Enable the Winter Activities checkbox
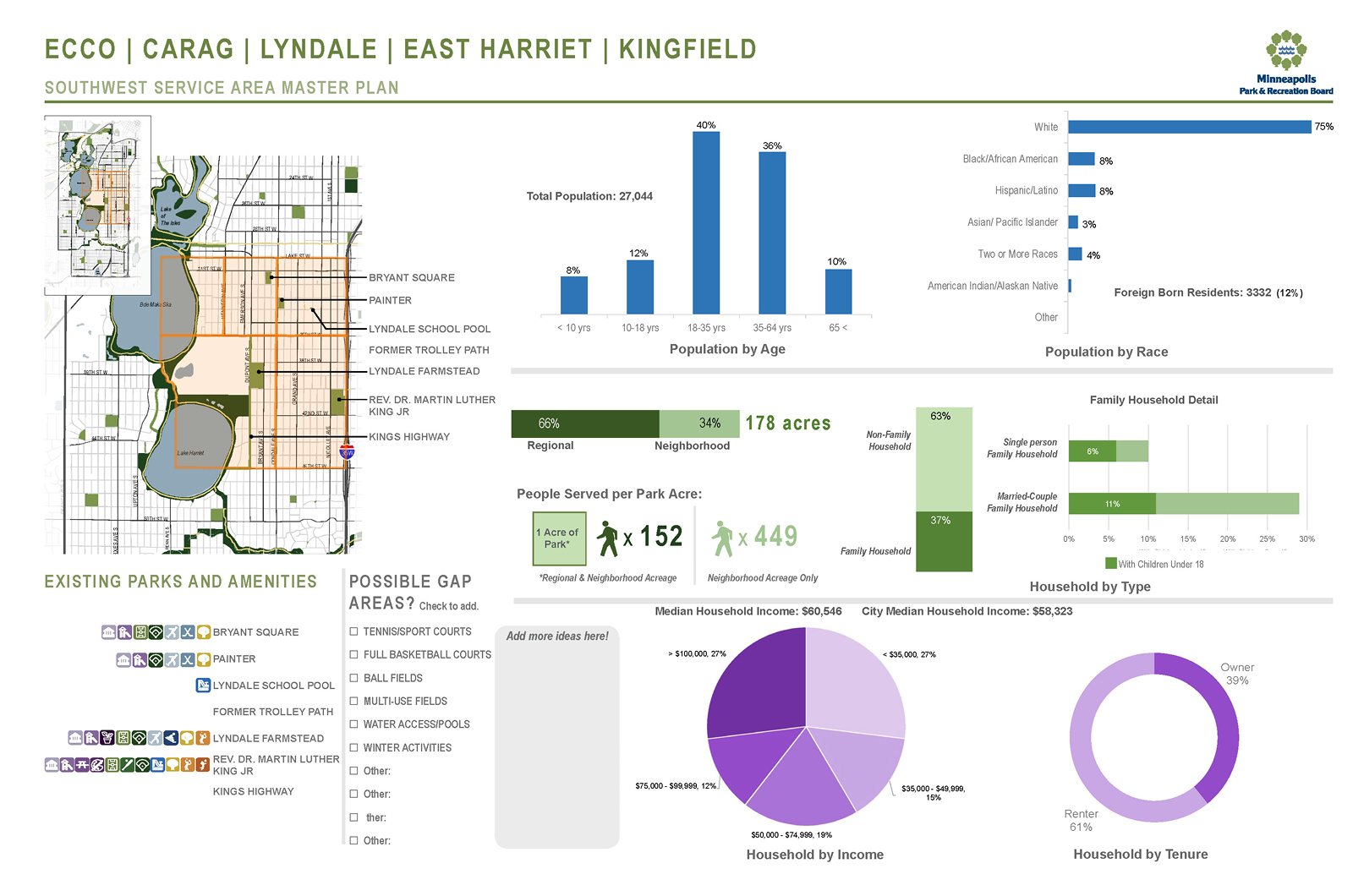Image resolution: width=1353 pixels, height=896 pixels. pyautogui.click(x=354, y=748)
